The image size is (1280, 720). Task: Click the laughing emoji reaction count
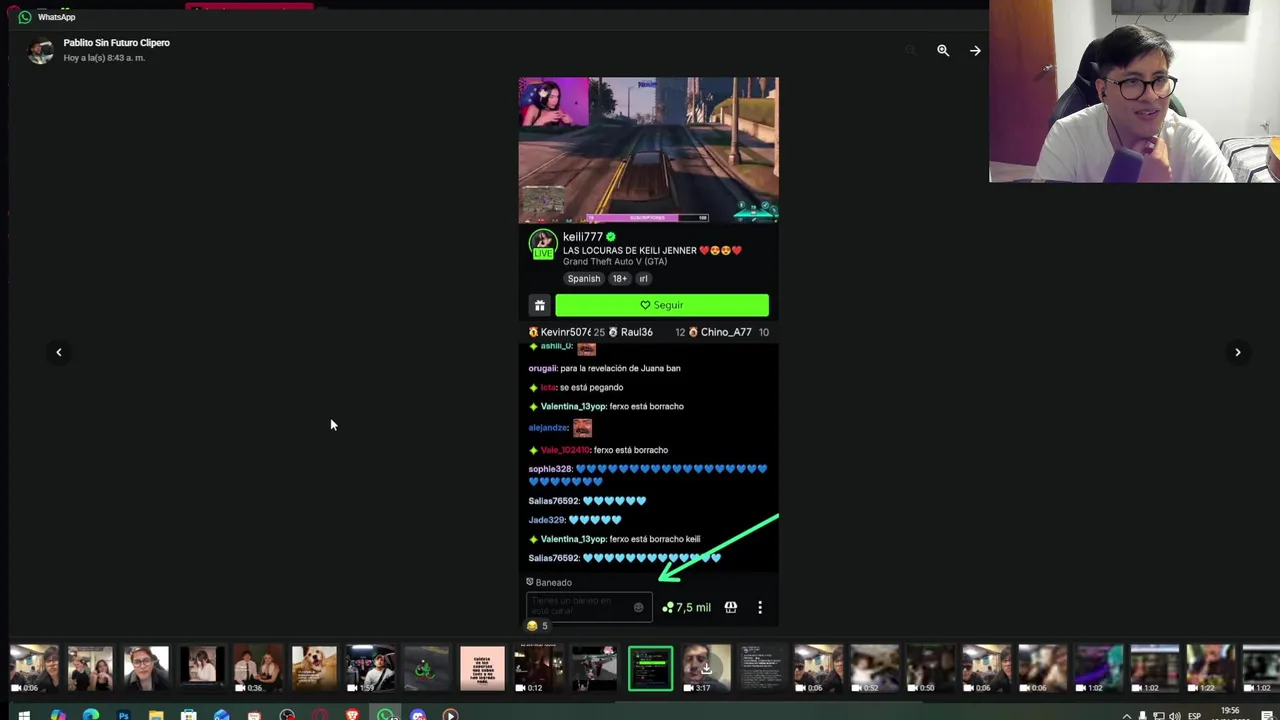tap(538, 626)
